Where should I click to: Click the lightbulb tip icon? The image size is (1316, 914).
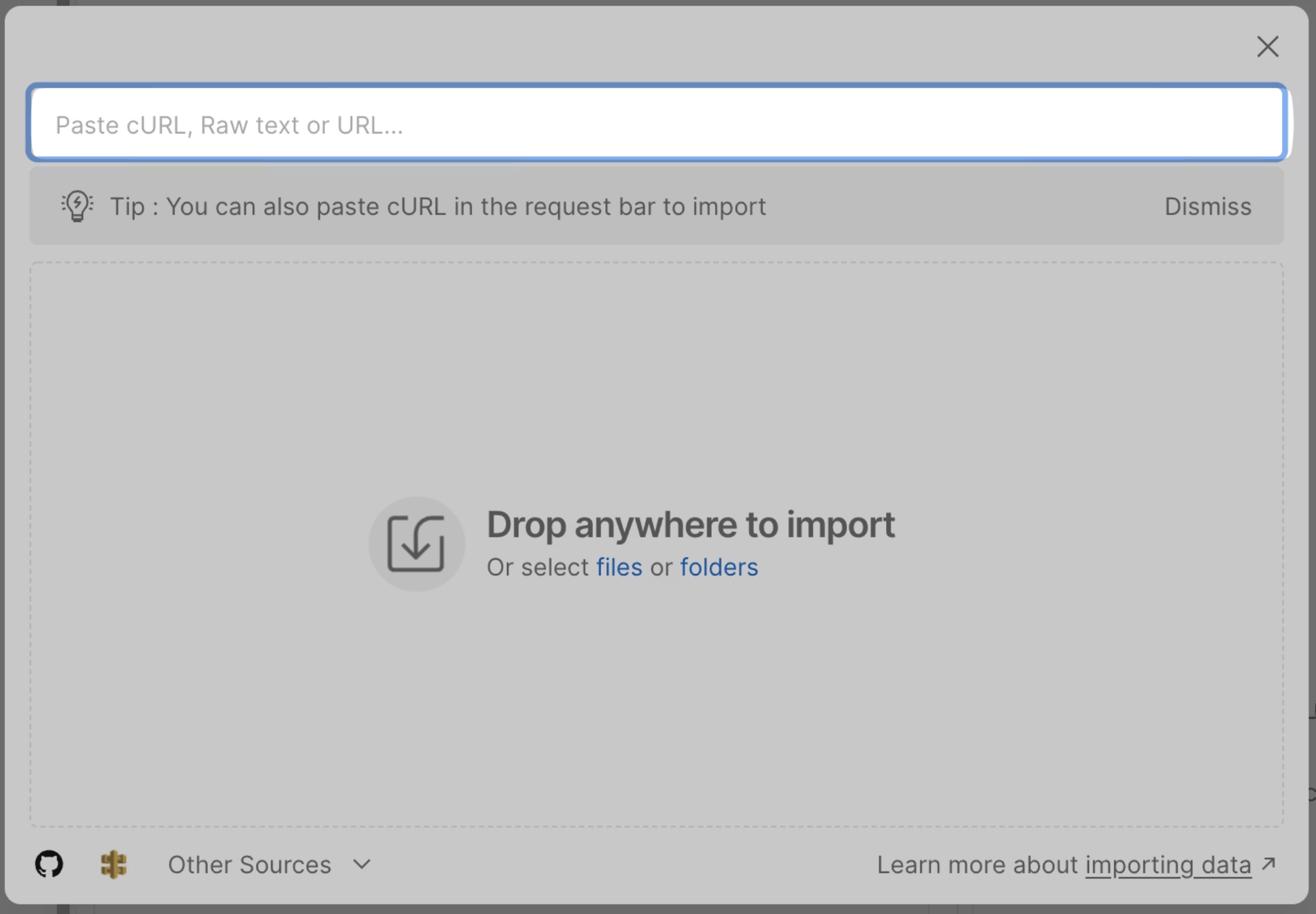pos(77,206)
